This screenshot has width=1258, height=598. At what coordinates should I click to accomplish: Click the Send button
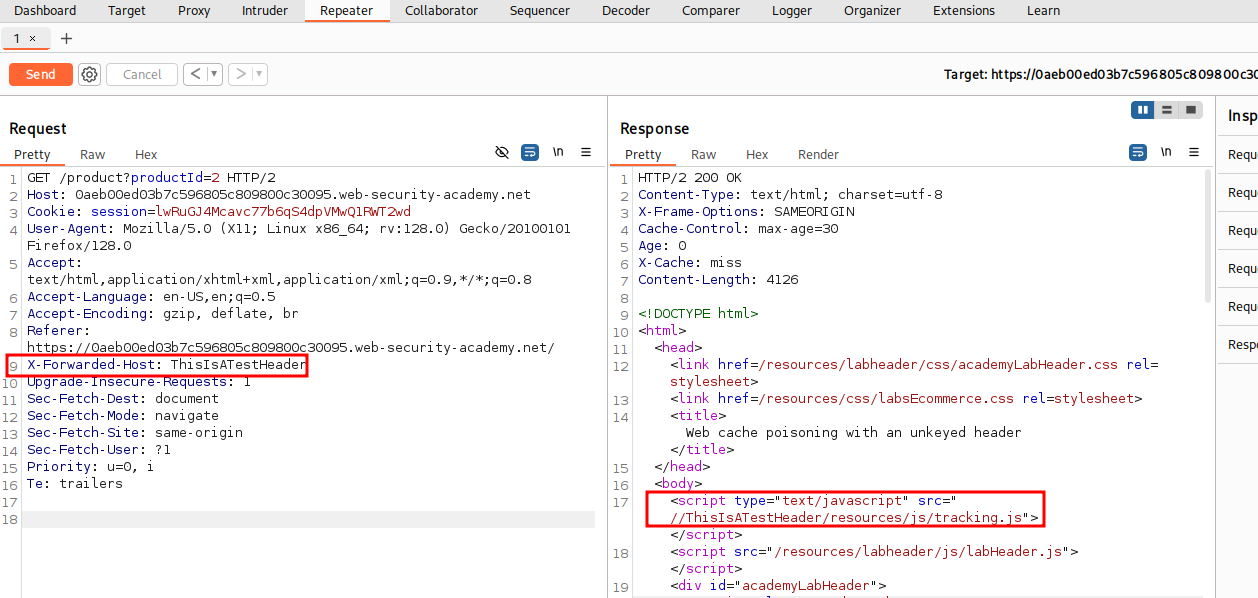(41, 74)
